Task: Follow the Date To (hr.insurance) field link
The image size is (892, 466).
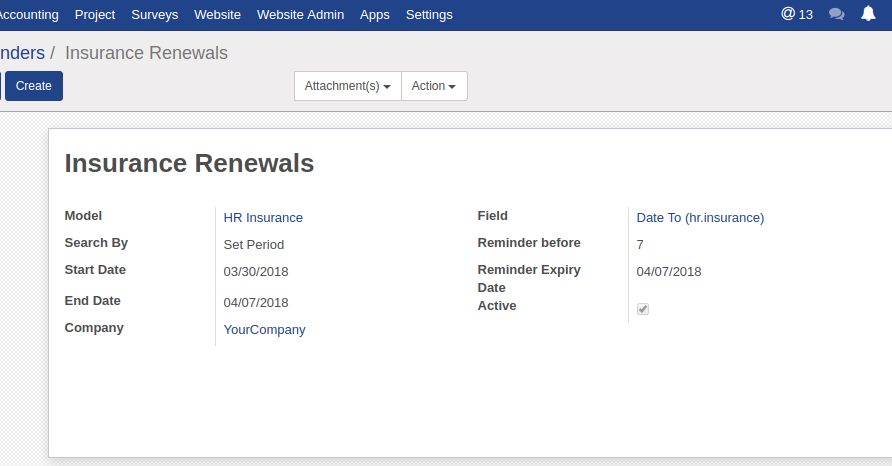Action: tap(700, 217)
